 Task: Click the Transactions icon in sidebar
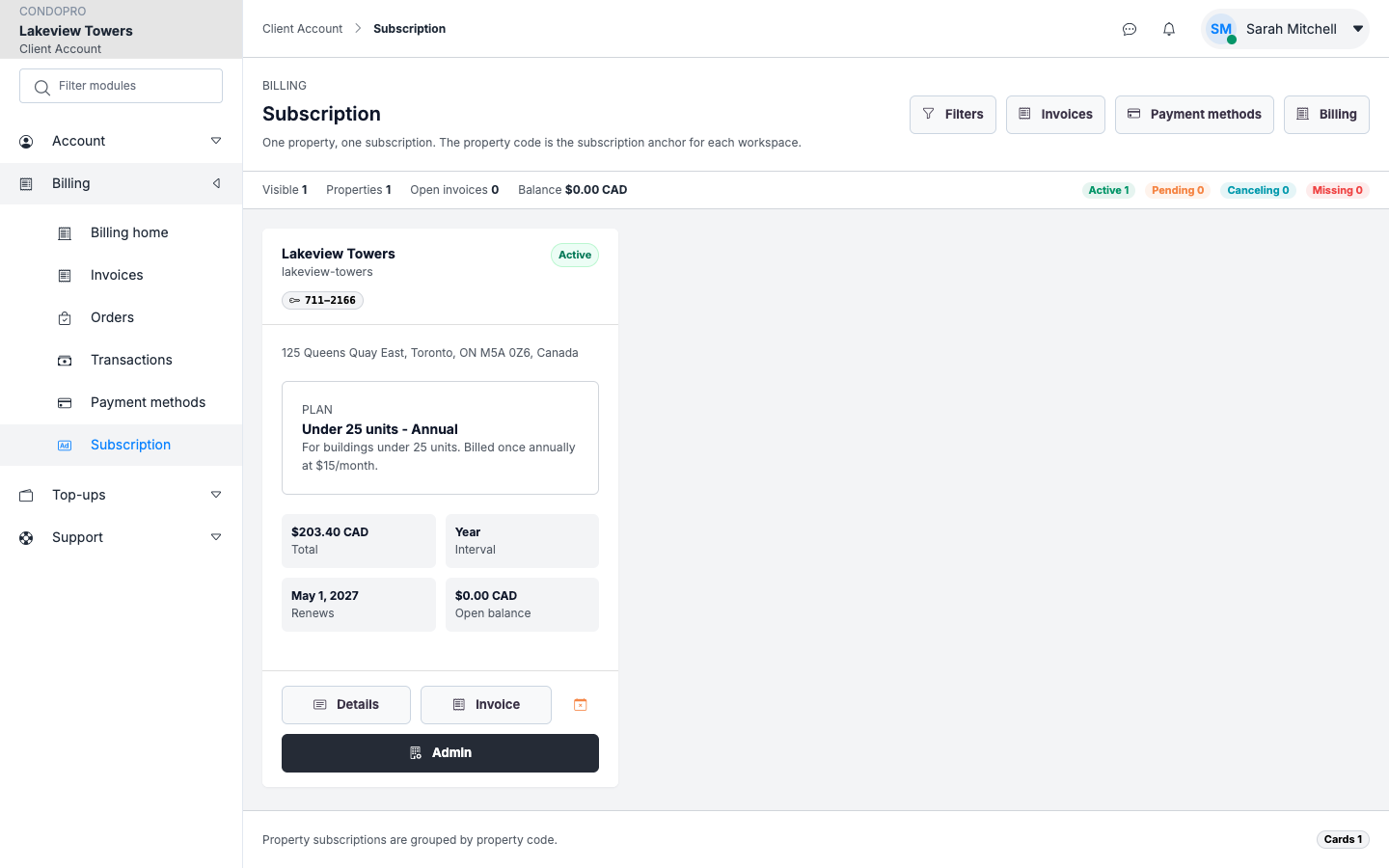(x=65, y=361)
